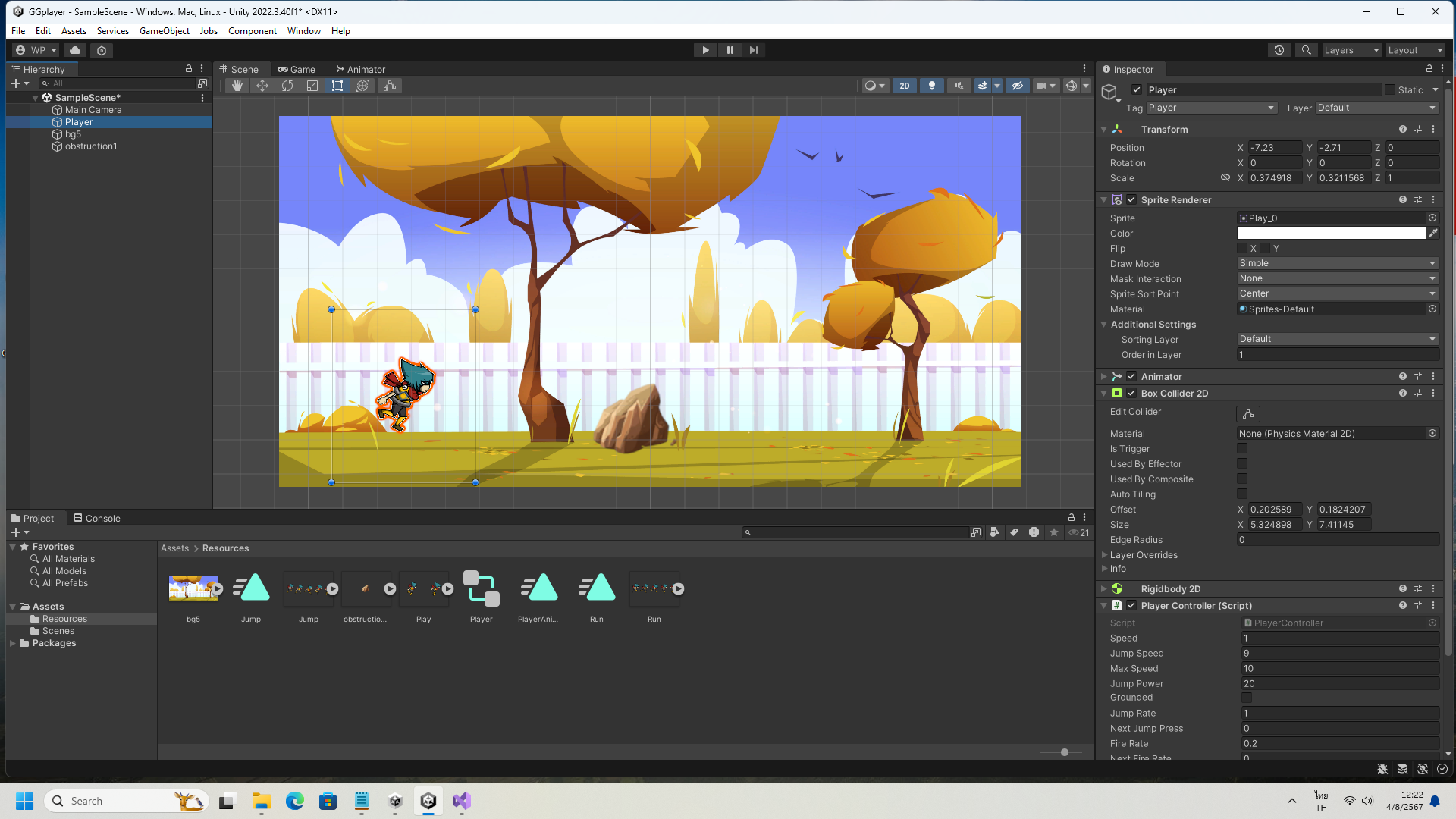Select the Hand view tool
This screenshot has width=1456, height=819.
point(237,86)
